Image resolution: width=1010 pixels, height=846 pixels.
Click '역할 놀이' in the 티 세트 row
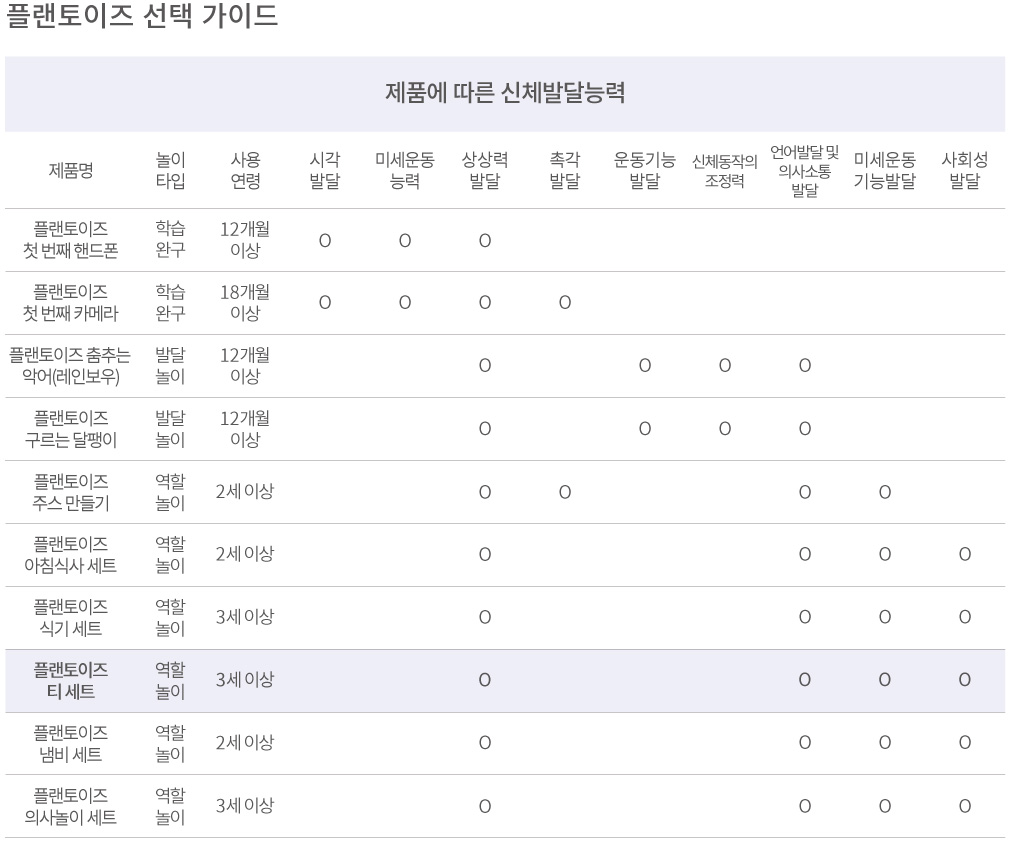coord(170,680)
